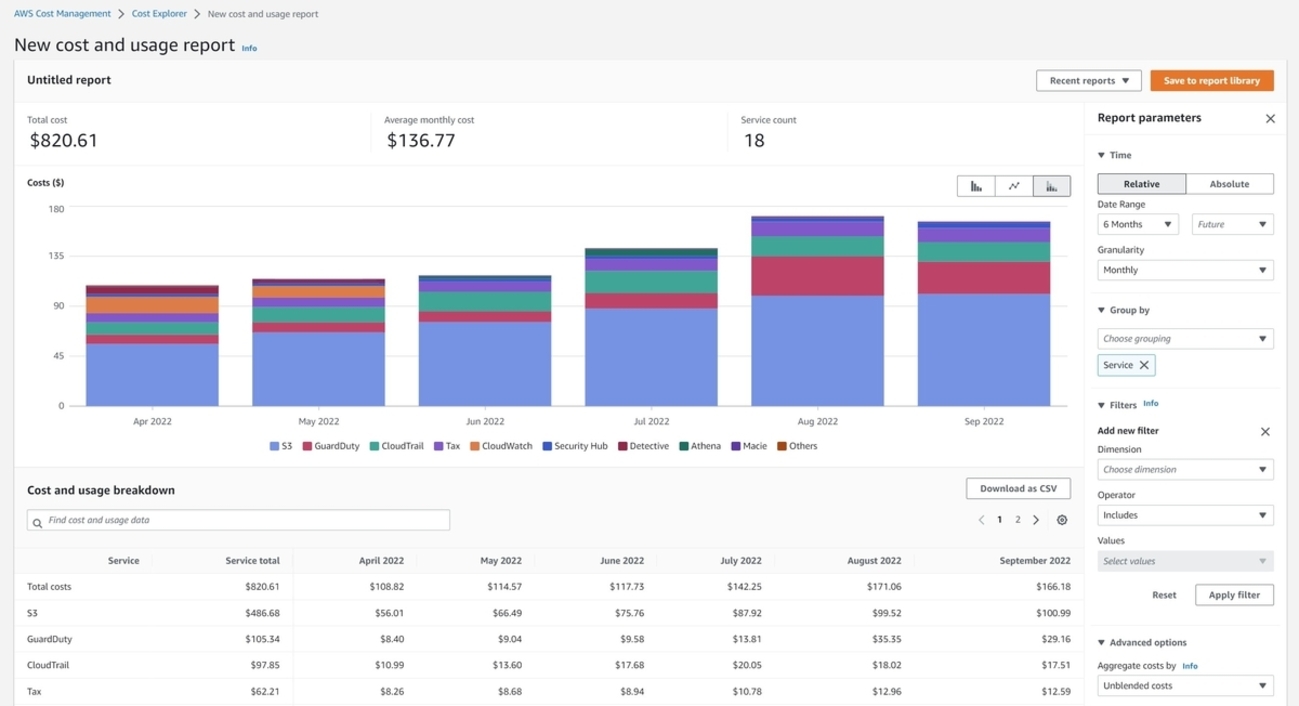1299x706 pixels.
Task: Close the Report parameters panel
Action: [x=1270, y=119]
